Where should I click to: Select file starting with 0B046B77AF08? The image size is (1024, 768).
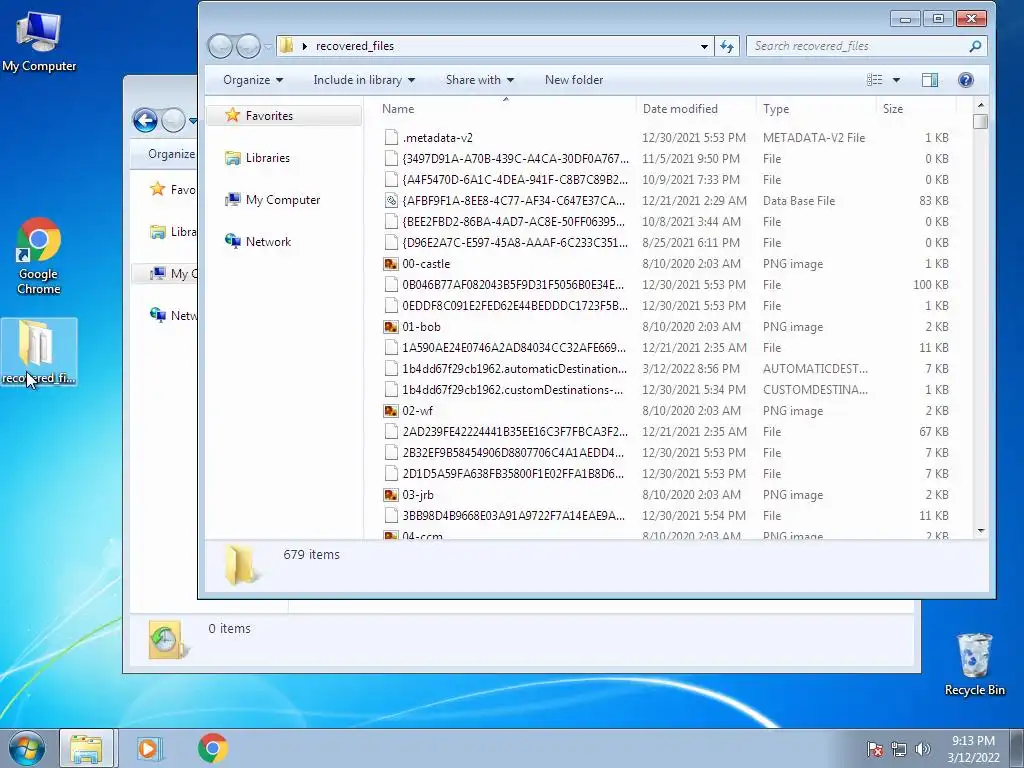pyautogui.click(x=666, y=285)
